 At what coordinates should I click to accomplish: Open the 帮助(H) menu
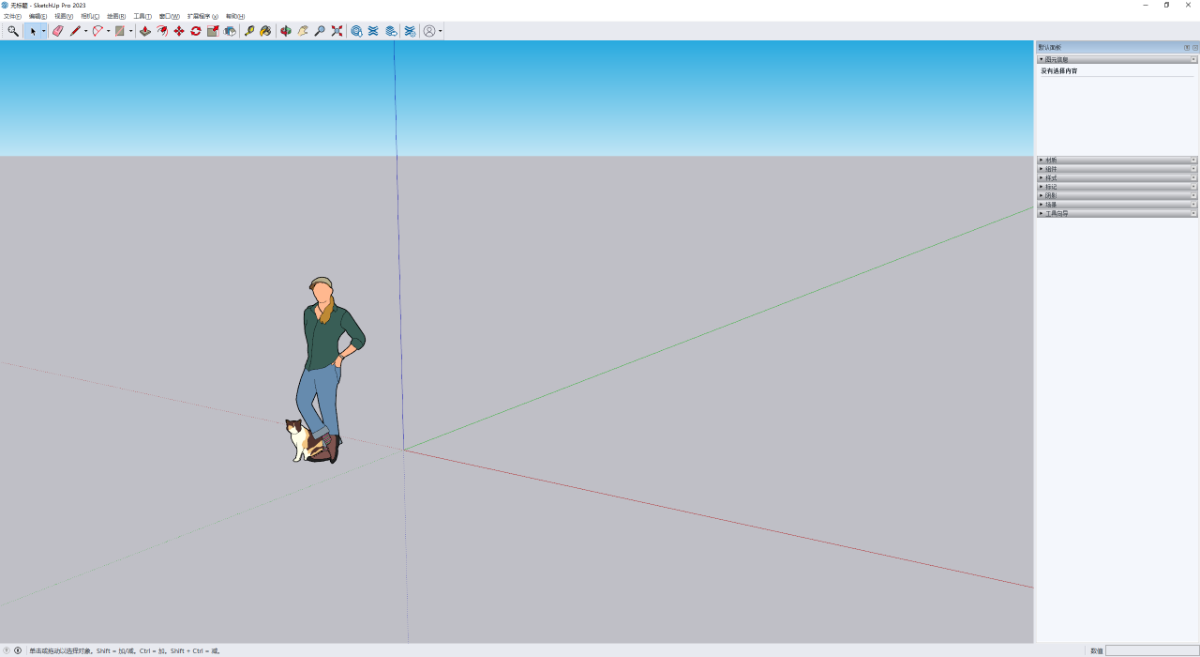[235, 17]
